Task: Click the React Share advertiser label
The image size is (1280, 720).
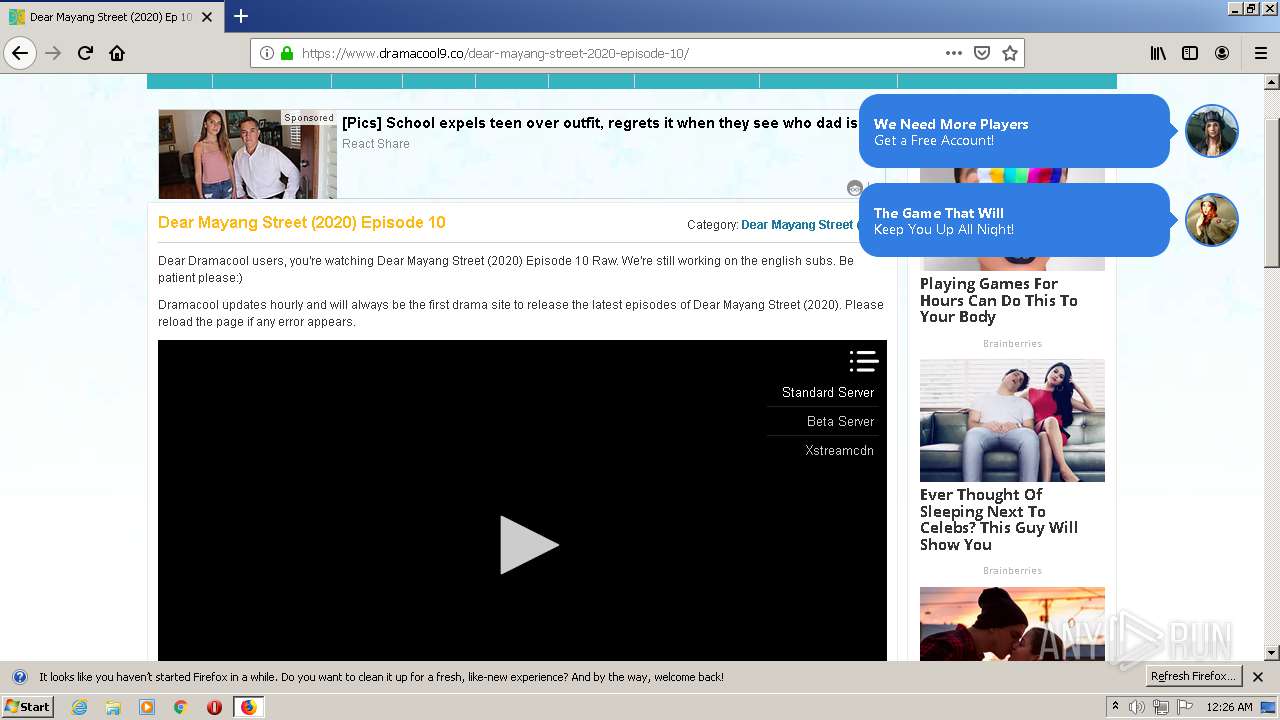Action: (x=376, y=144)
